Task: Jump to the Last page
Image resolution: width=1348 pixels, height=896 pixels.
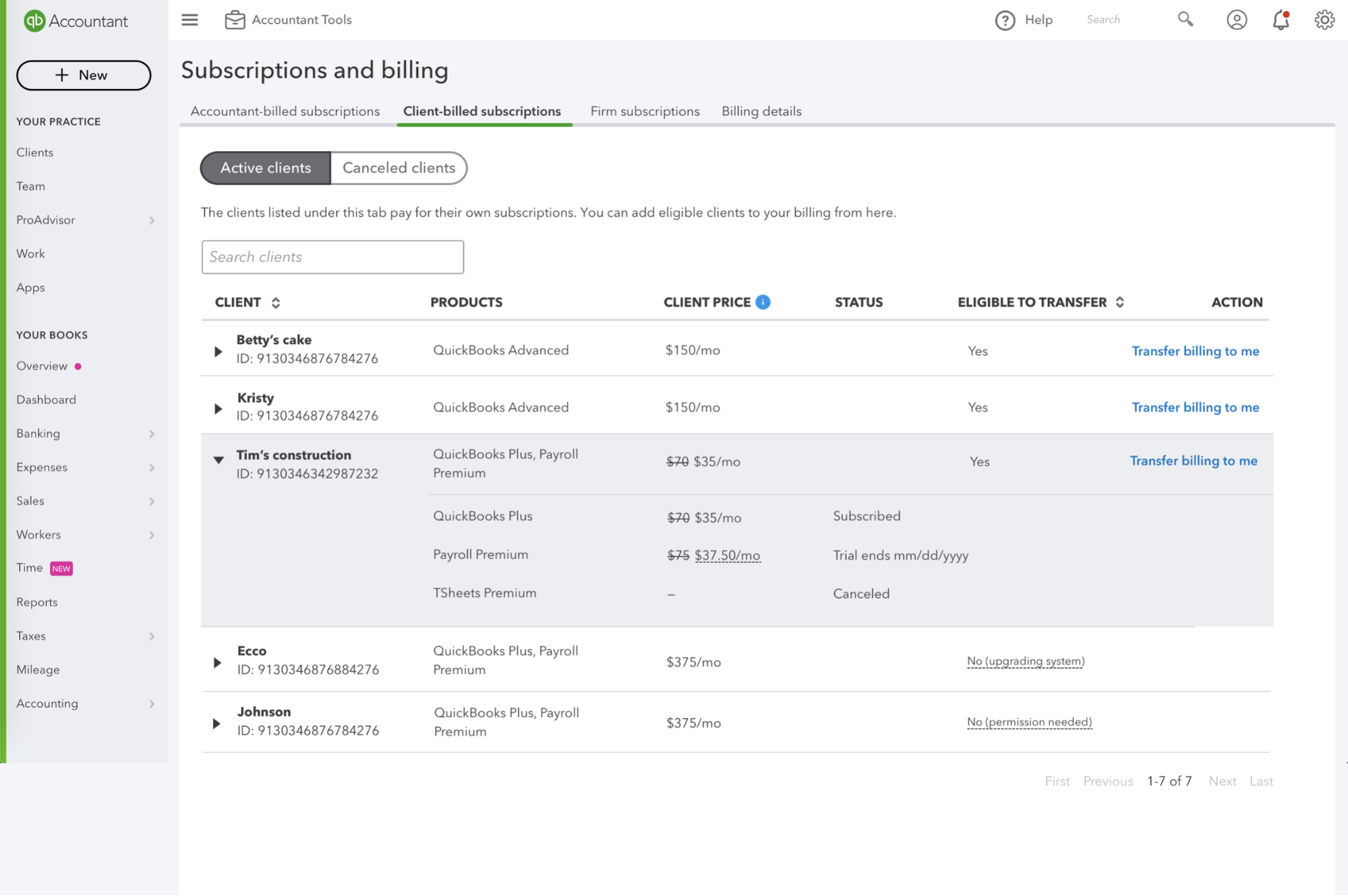Action: (1261, 781)
